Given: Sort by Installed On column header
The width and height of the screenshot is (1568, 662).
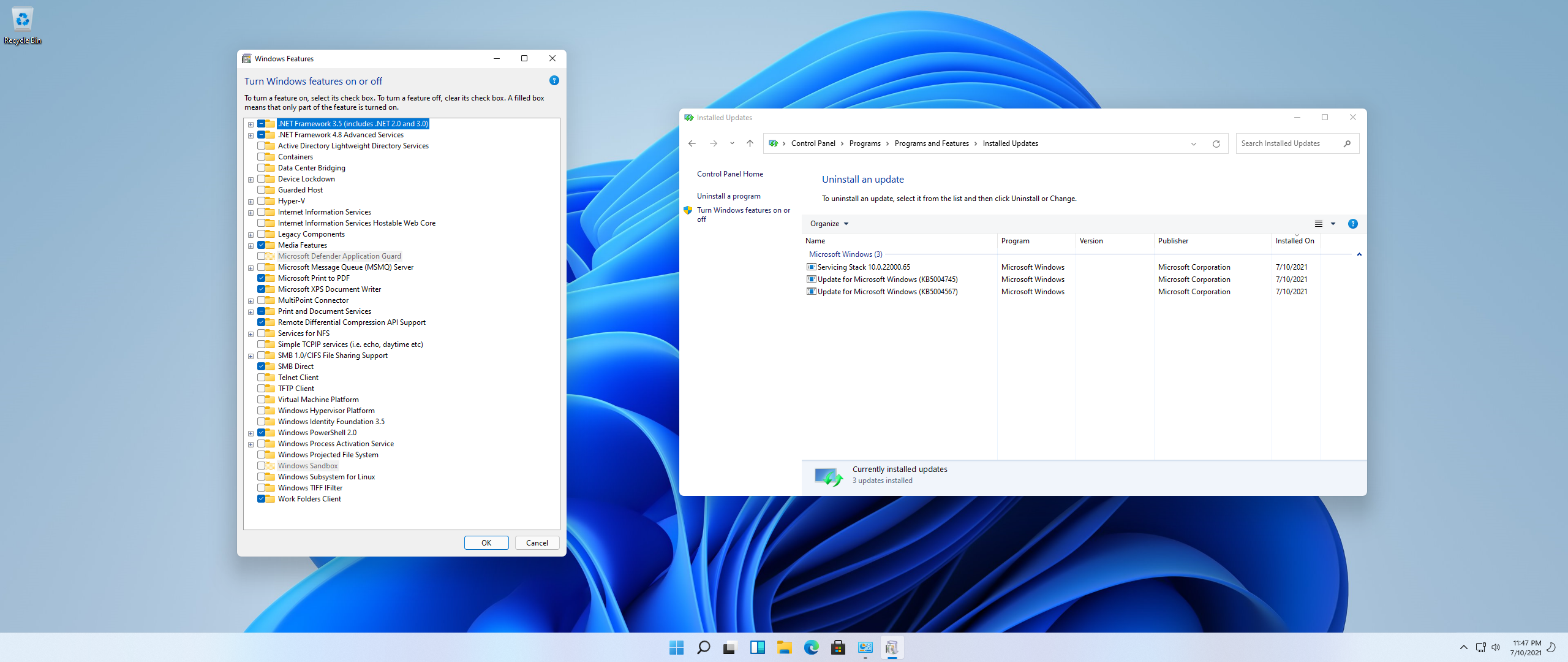Looking at the screenshot, I should coord(1296,241).
